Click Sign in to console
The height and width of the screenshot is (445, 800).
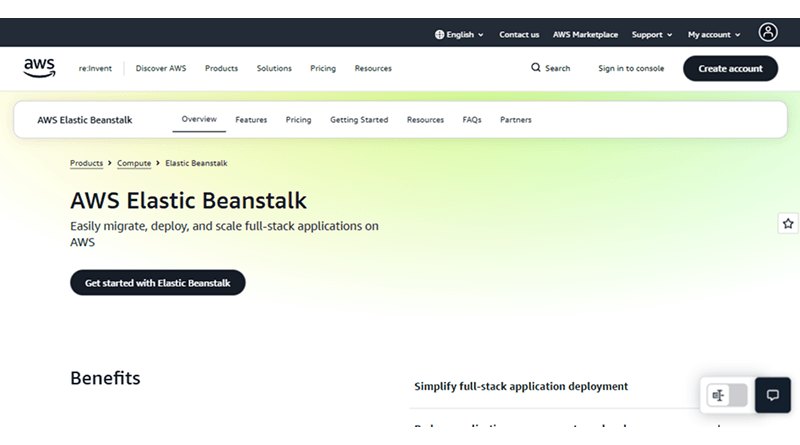(631, 68)
